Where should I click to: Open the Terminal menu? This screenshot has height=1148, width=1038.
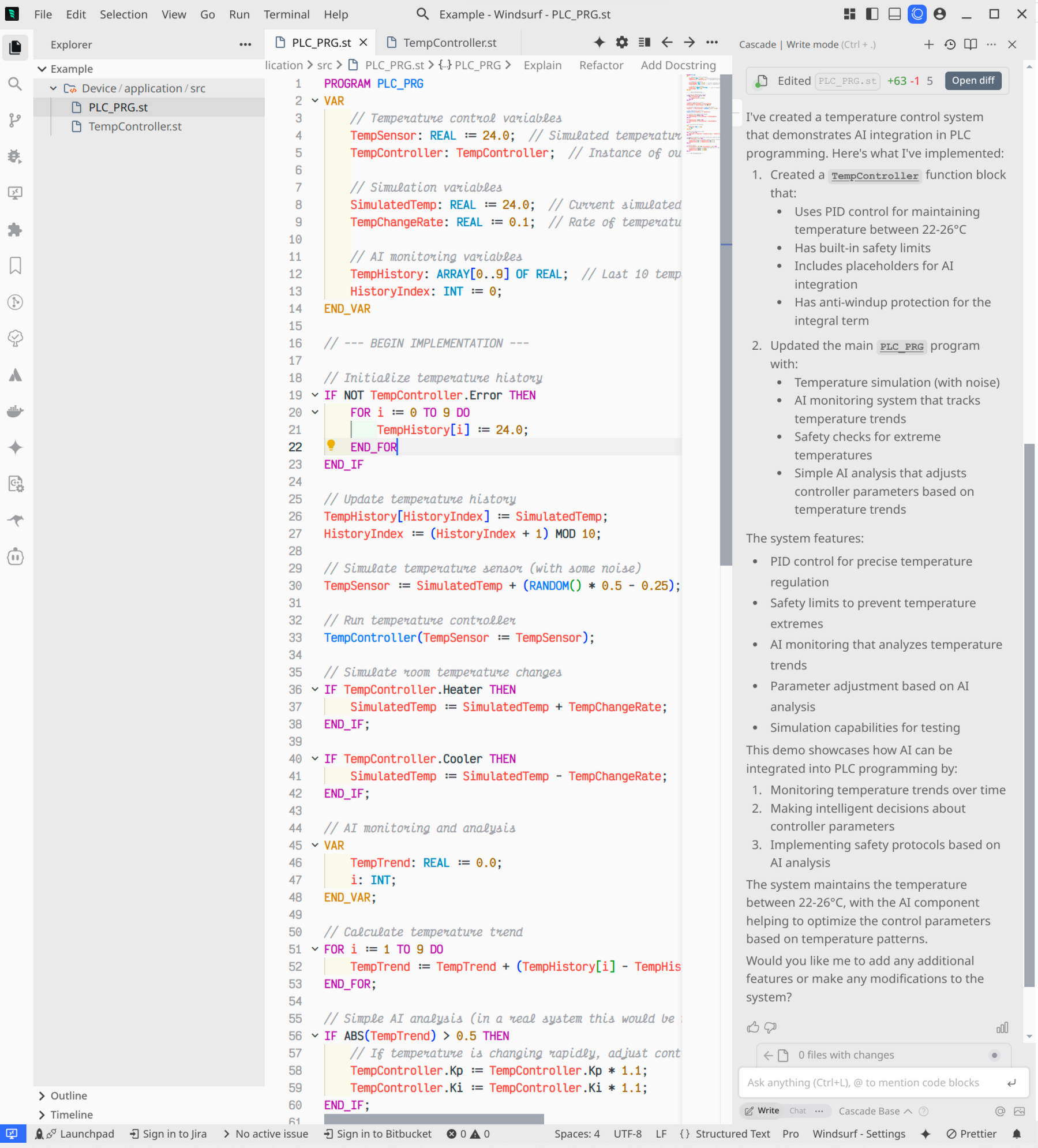(287, 14)
